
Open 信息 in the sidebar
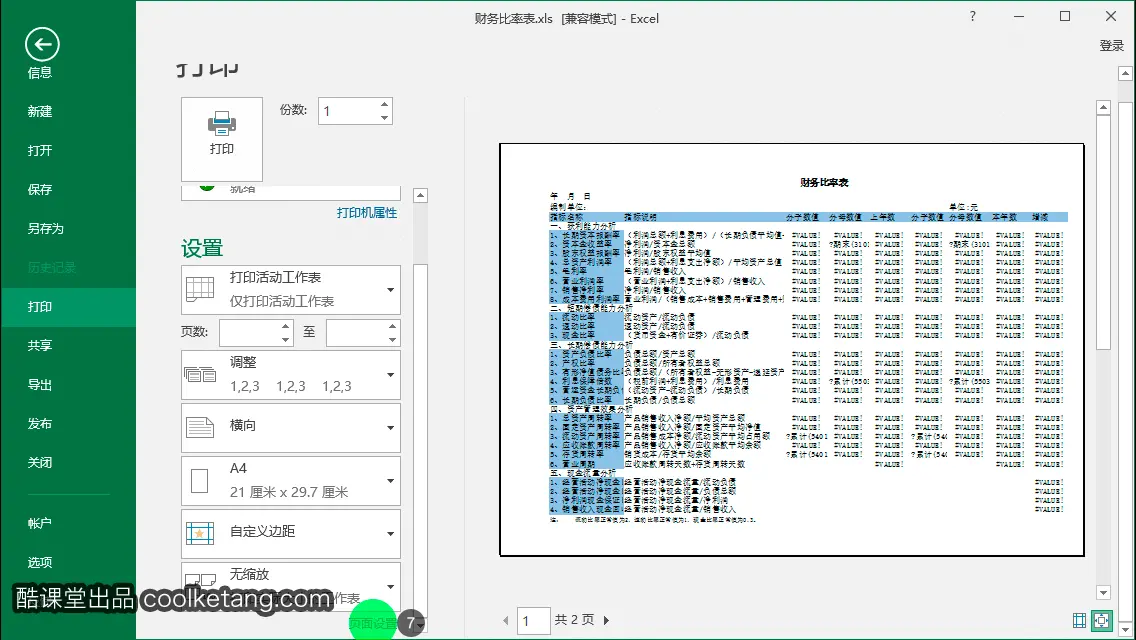tap(40, 72)
